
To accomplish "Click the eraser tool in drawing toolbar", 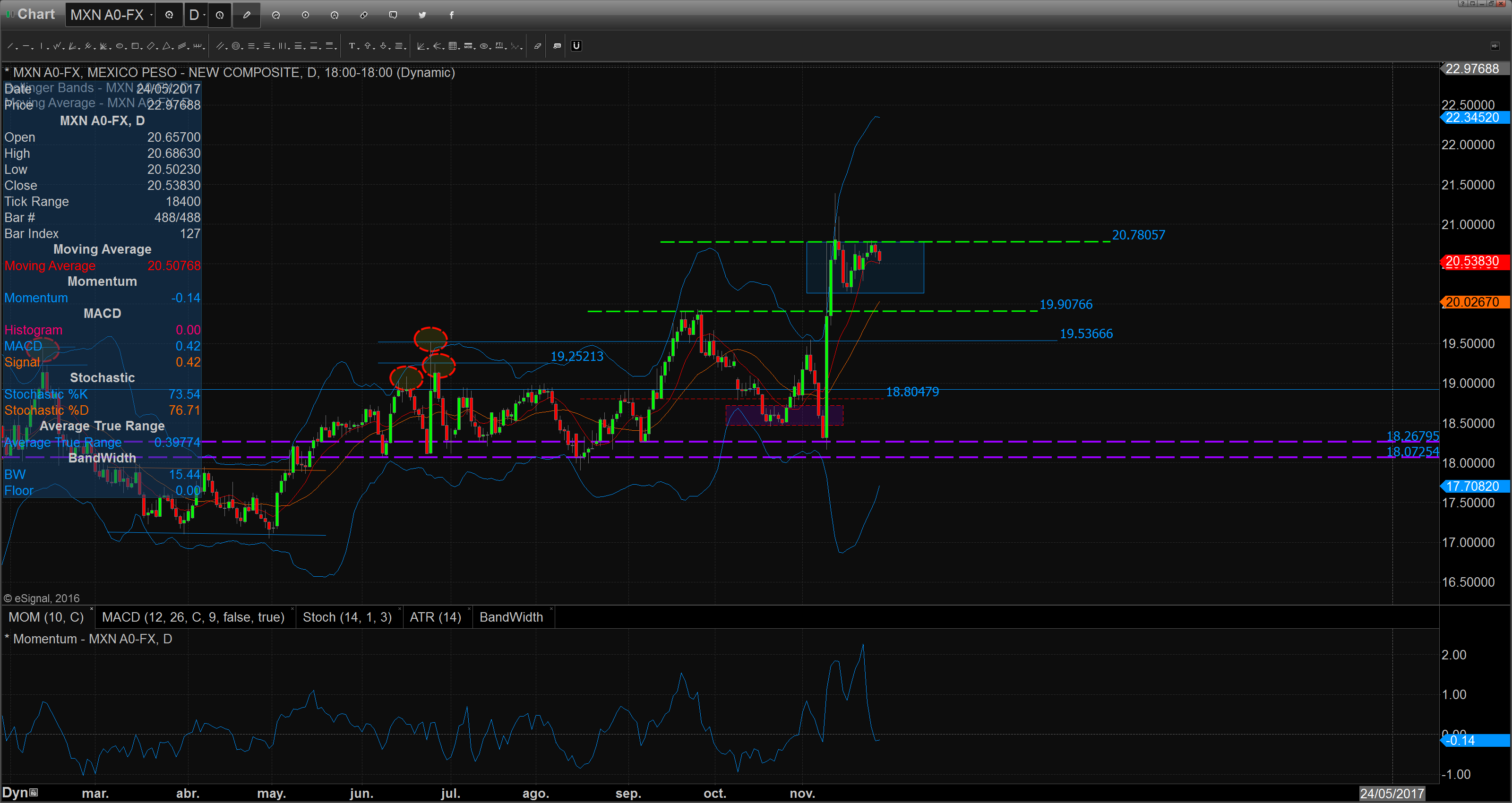I will coord(537,46).
